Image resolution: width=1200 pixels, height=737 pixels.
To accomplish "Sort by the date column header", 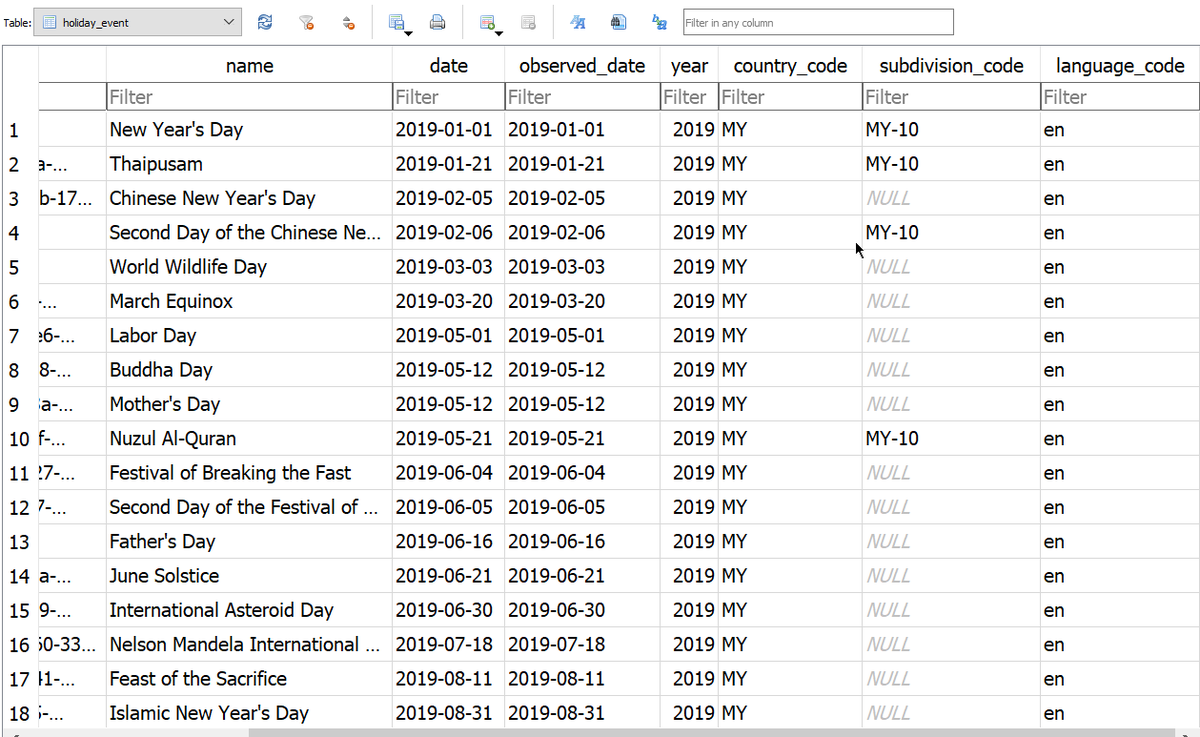I will coord(448,66).
